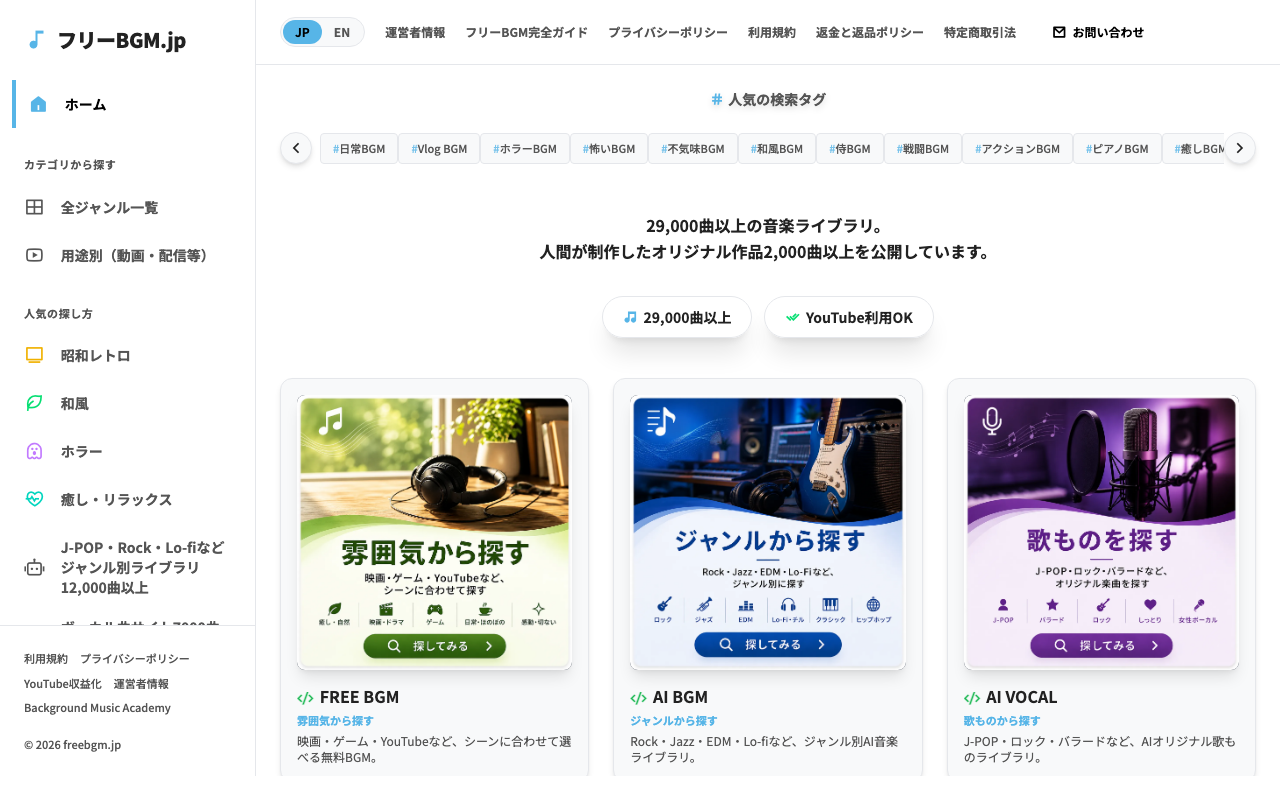
Task: Open the J-POP・Rock・Lo-fi genre library link
Action: click(x=127, y=567)
